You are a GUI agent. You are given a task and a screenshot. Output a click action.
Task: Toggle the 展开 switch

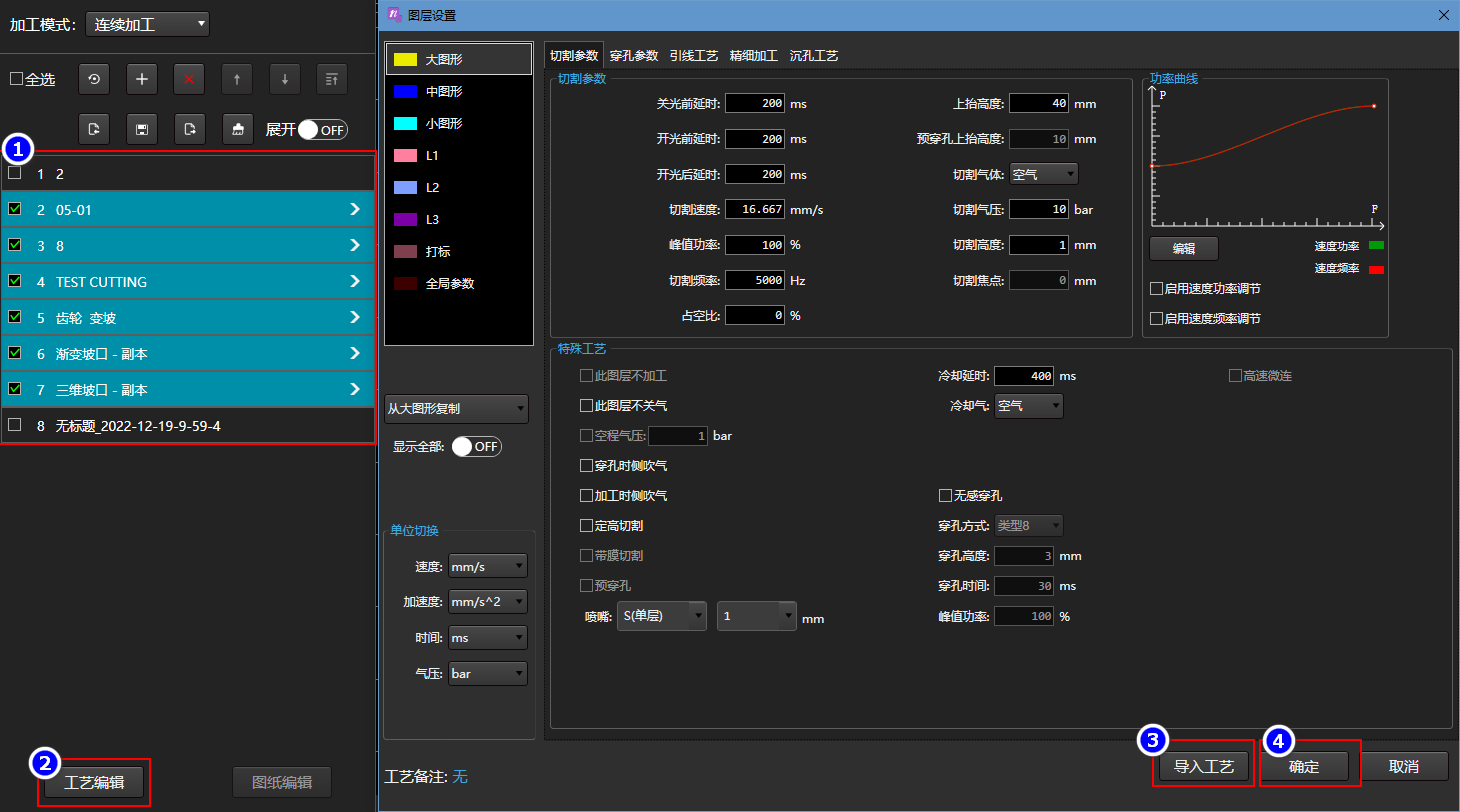pos(322,129)
